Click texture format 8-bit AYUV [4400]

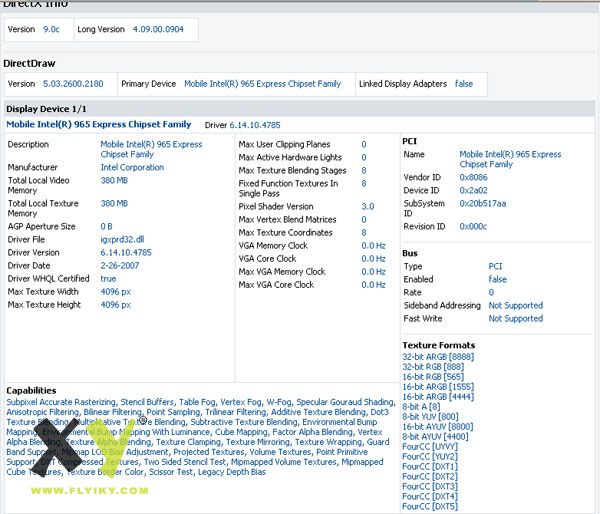coord(435,436)
